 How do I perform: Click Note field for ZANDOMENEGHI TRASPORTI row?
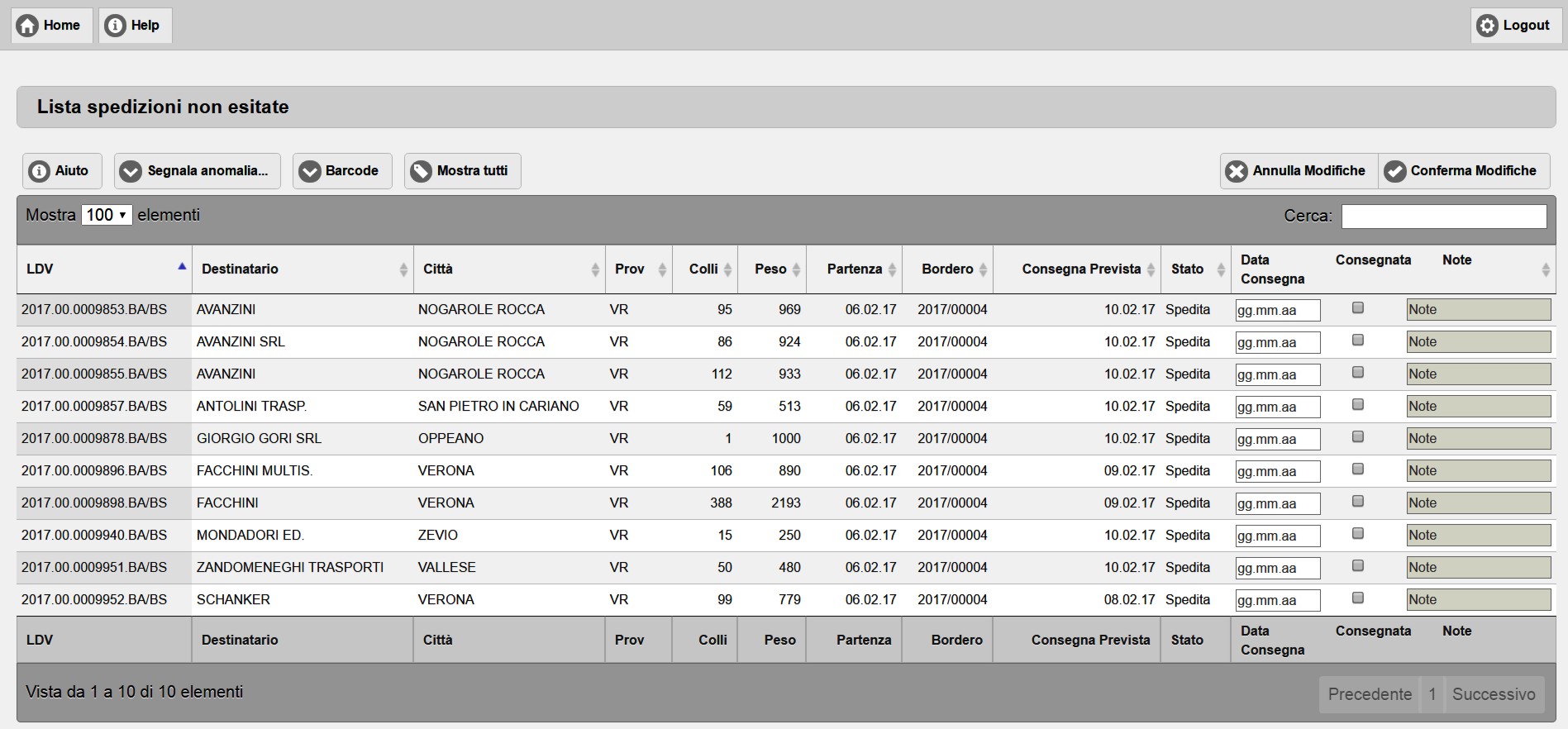(x=1479, y=568)
